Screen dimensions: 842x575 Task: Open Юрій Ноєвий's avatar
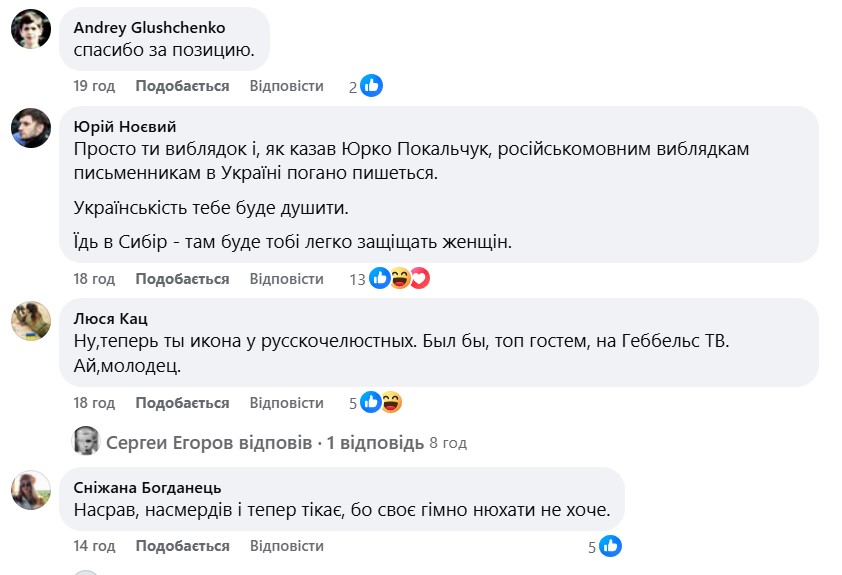click(31, 128)
